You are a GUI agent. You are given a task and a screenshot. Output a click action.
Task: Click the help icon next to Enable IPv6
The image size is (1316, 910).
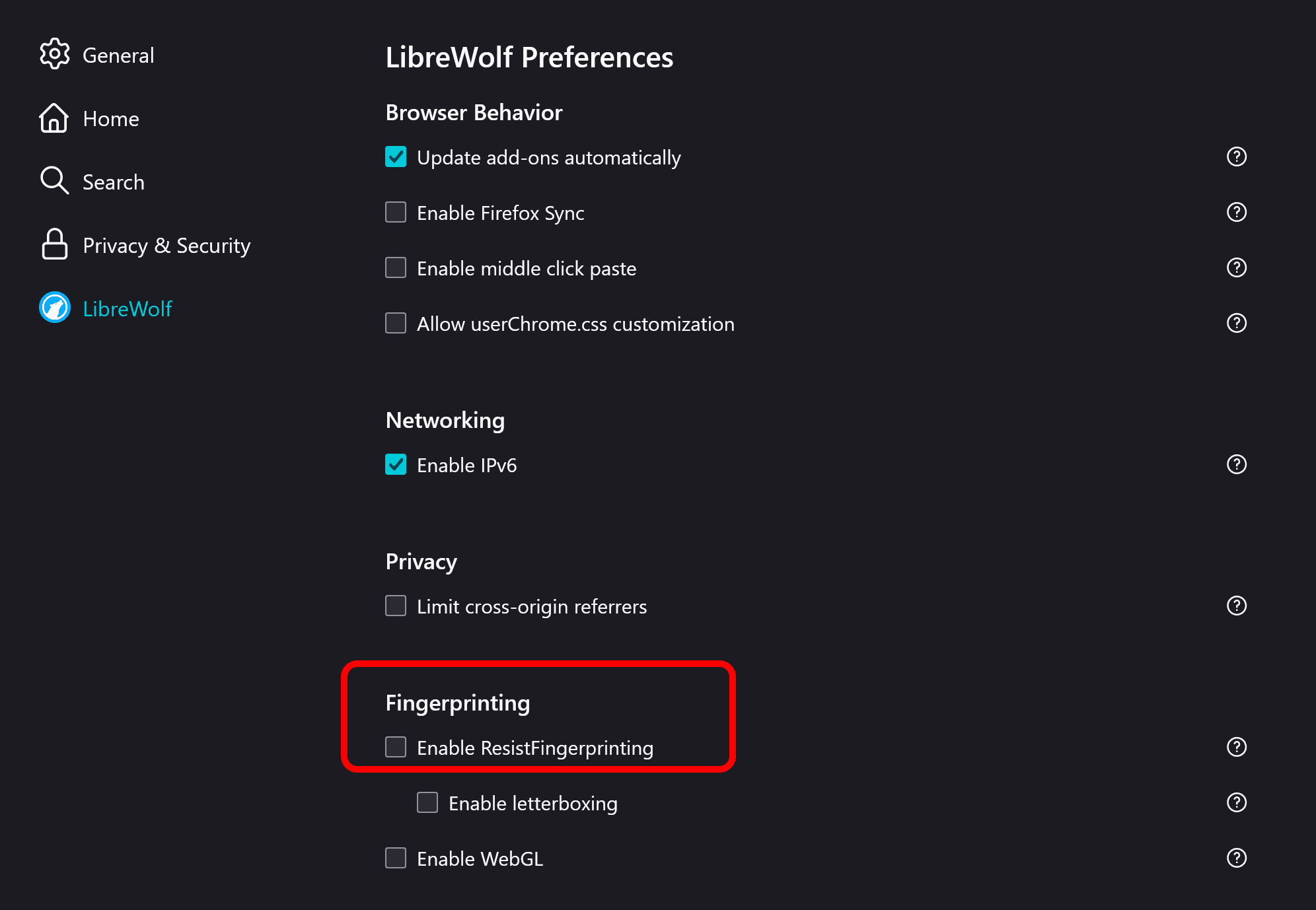(1236, 464)
